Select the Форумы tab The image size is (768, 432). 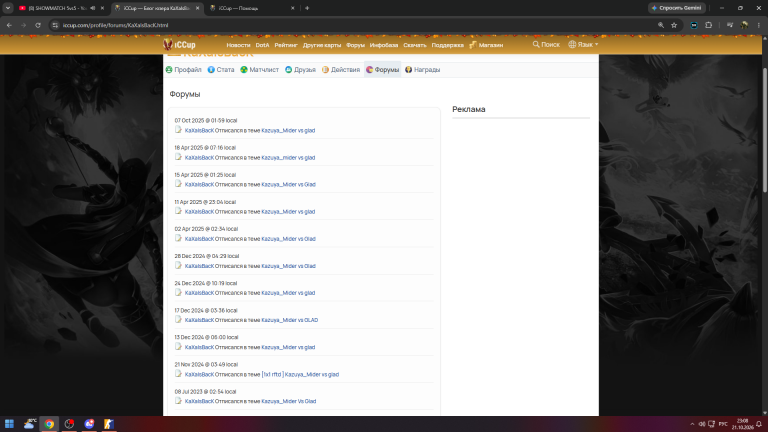click(x=382, y=70)
